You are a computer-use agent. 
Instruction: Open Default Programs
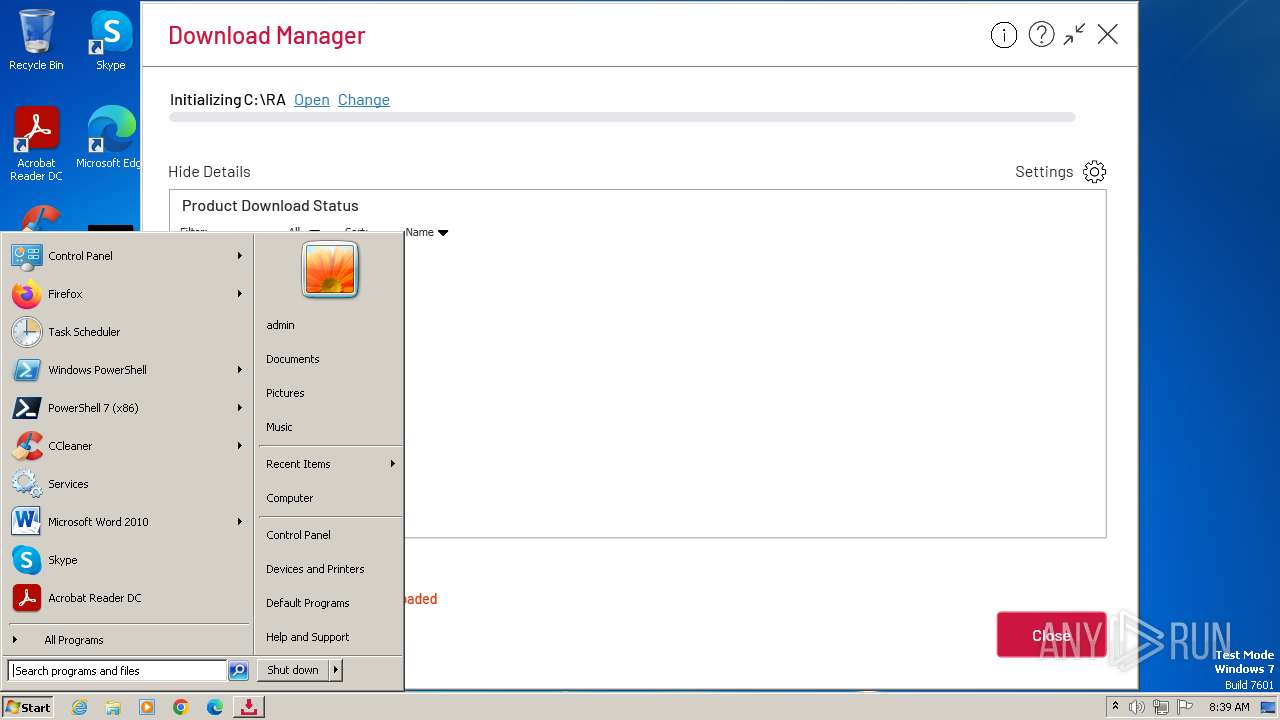pos(330,603)
